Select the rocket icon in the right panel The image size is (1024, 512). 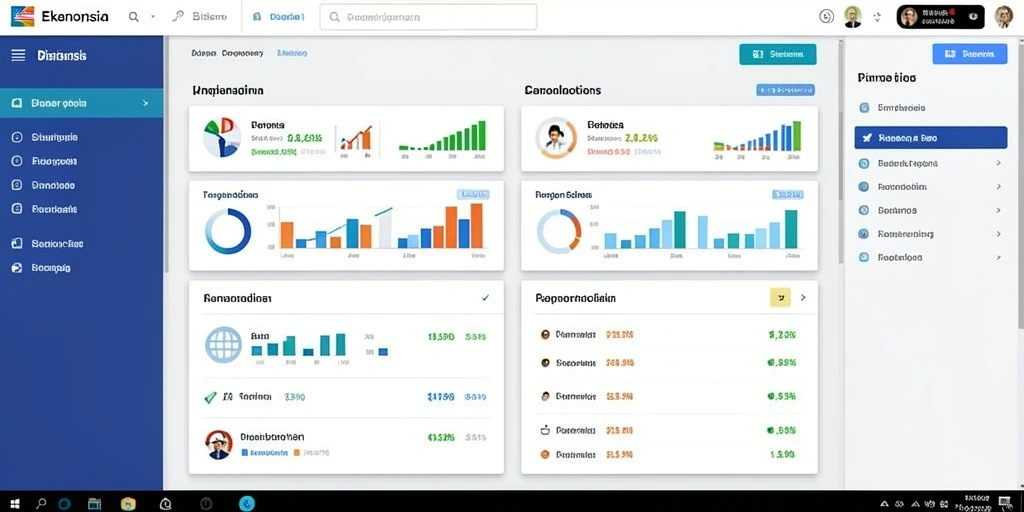(x=867, y=138)
